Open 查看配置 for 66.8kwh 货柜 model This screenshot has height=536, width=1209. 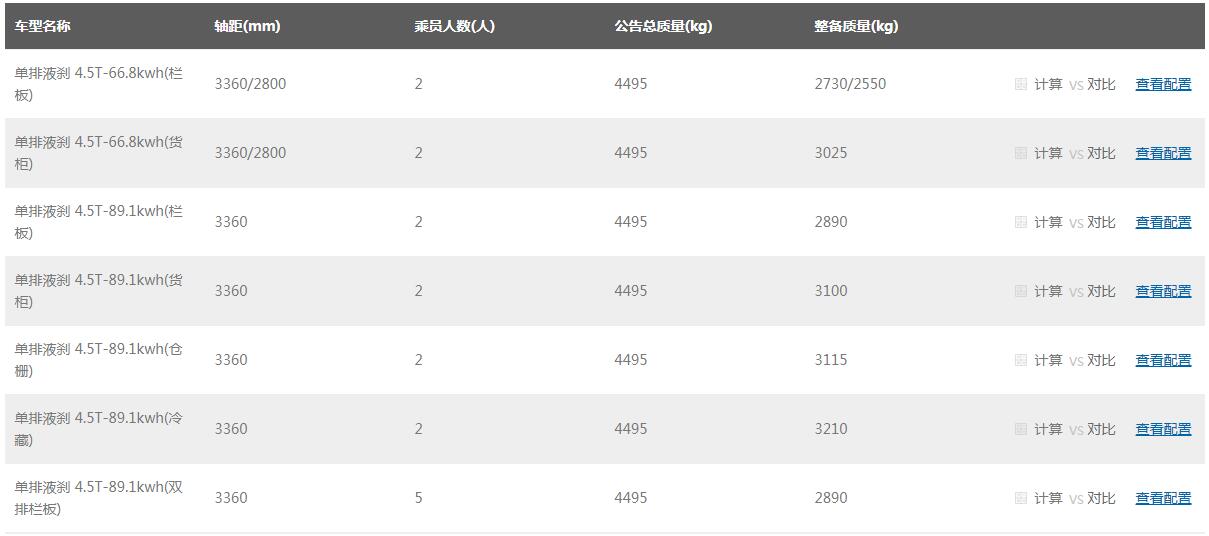tap(1163, 153)
